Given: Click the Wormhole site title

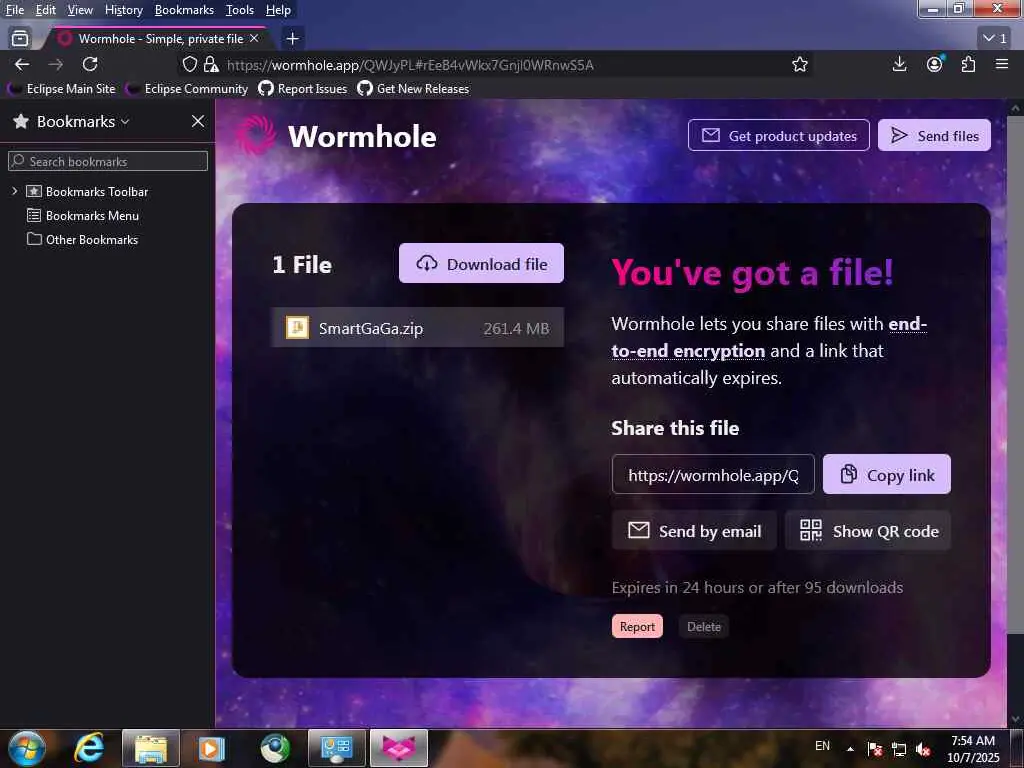Looking at the screenshot, I should (x=362, y=136).
